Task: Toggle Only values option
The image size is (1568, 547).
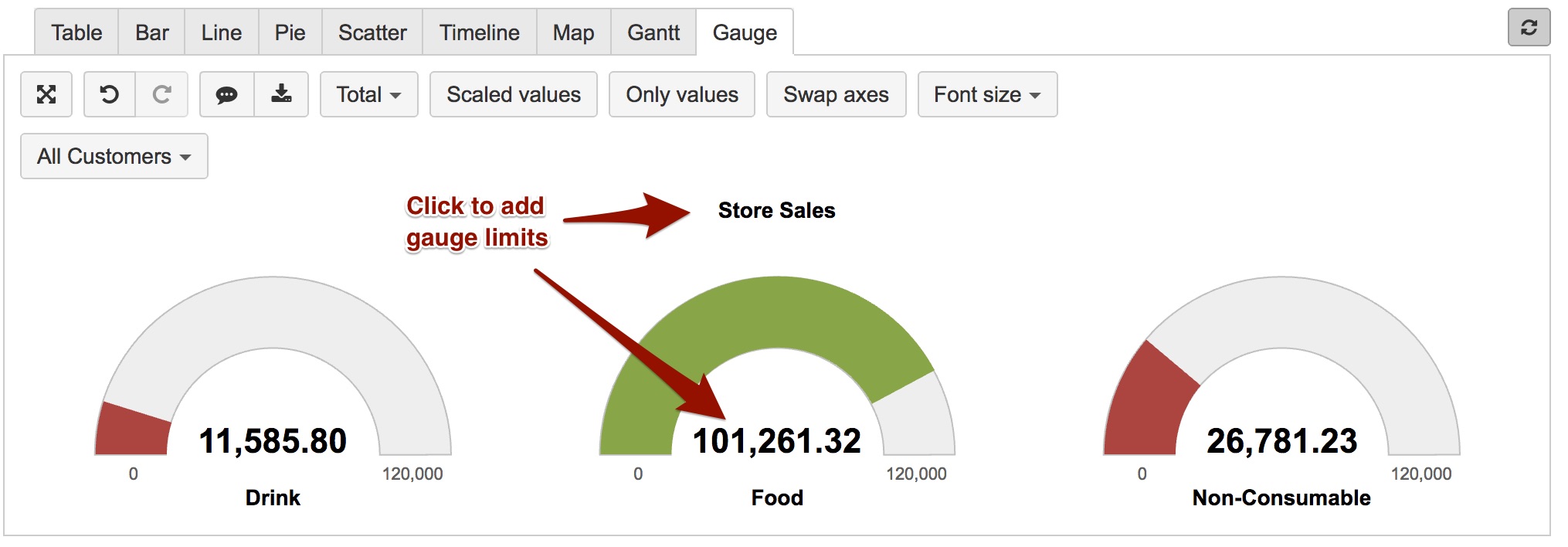Action: coord(682,94)
